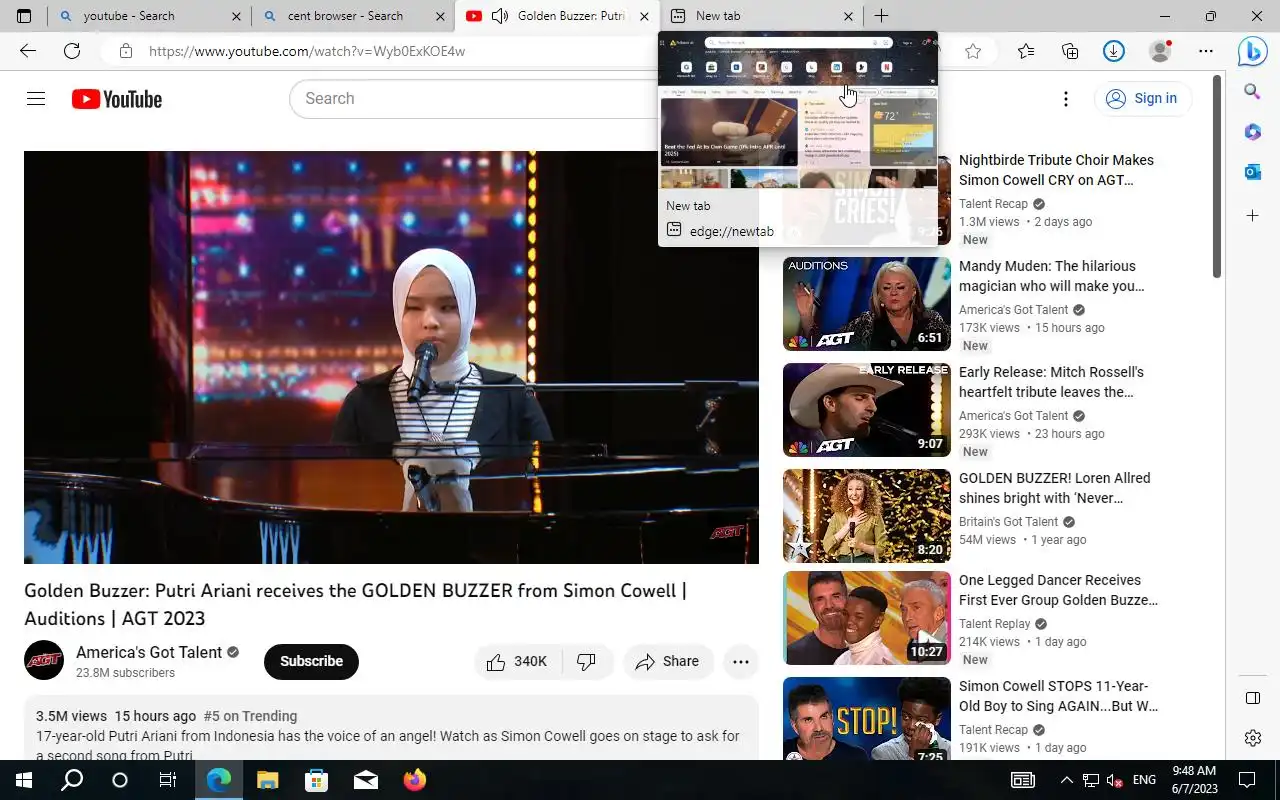Open Simon Cowell STOPS 11-Year-Old video title
Image resolution: width=1280 pixels, height=800 pixels.
tap(1058, 696)
